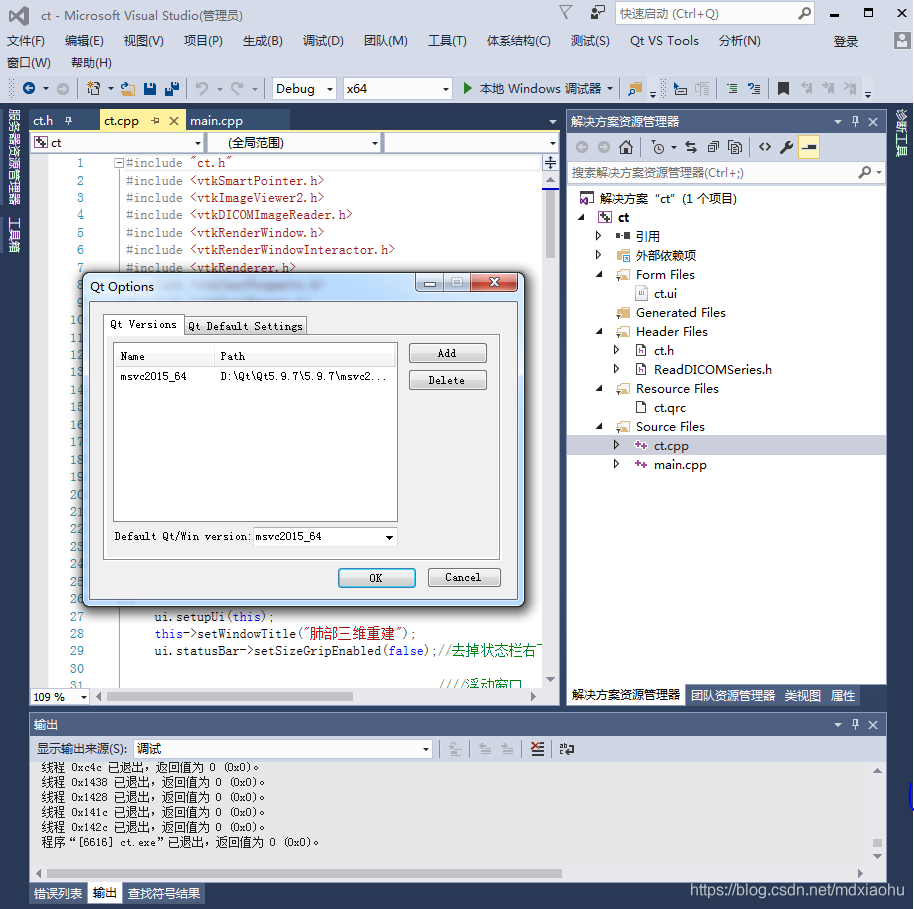Collapse the Header Files folder
The image size is (914, 909).
coord(599,331)
